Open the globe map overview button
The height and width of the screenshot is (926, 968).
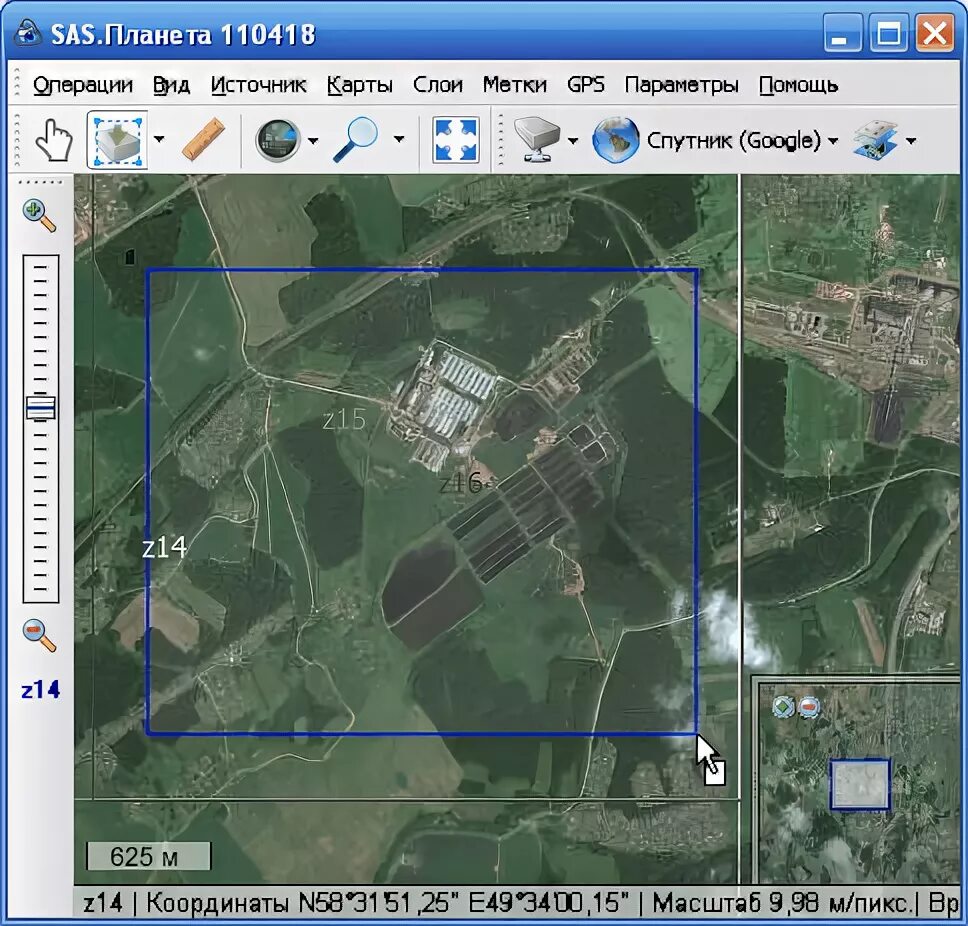tap(278, 140)
